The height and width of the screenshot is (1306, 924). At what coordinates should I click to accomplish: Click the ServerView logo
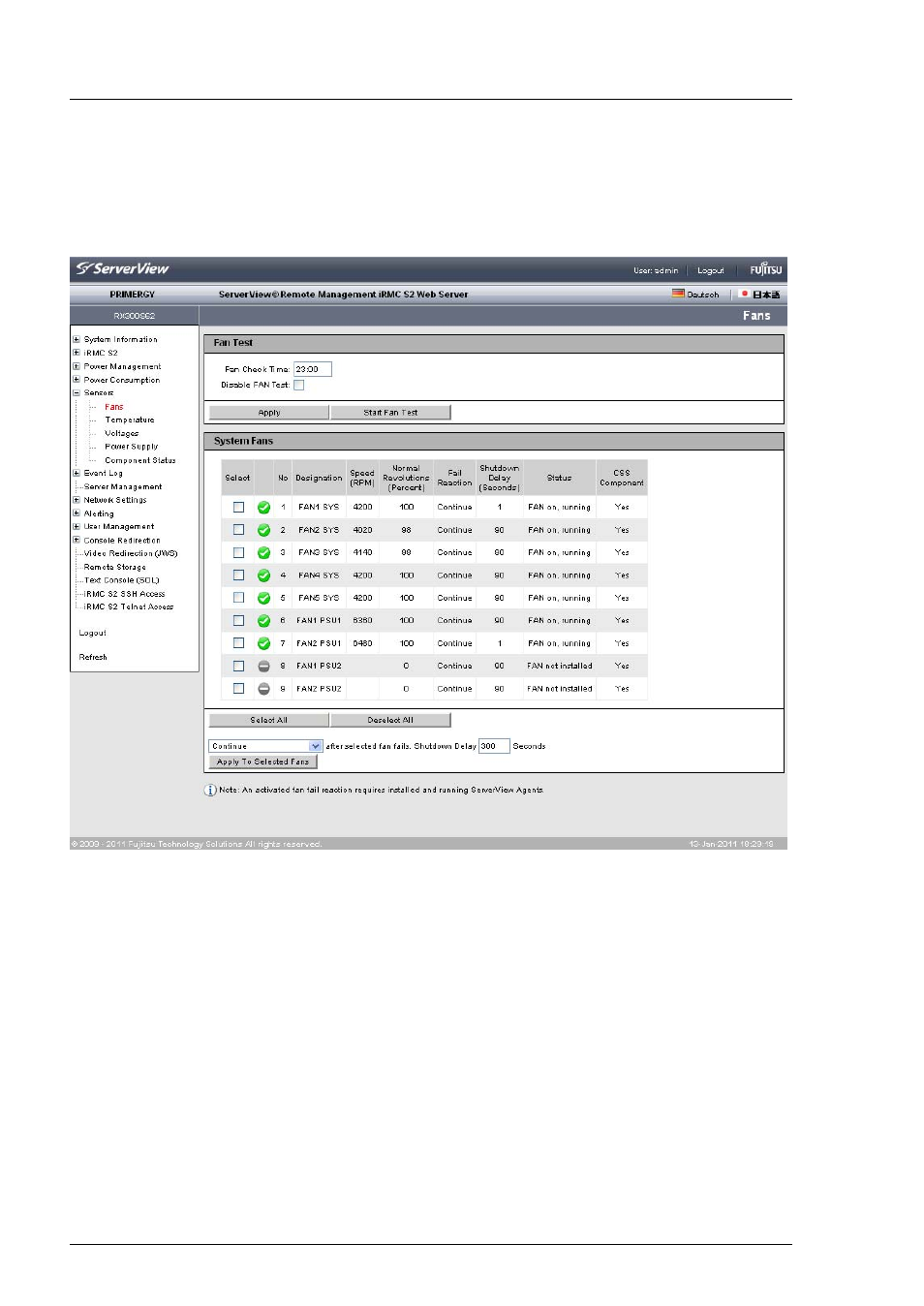(123, 268)
